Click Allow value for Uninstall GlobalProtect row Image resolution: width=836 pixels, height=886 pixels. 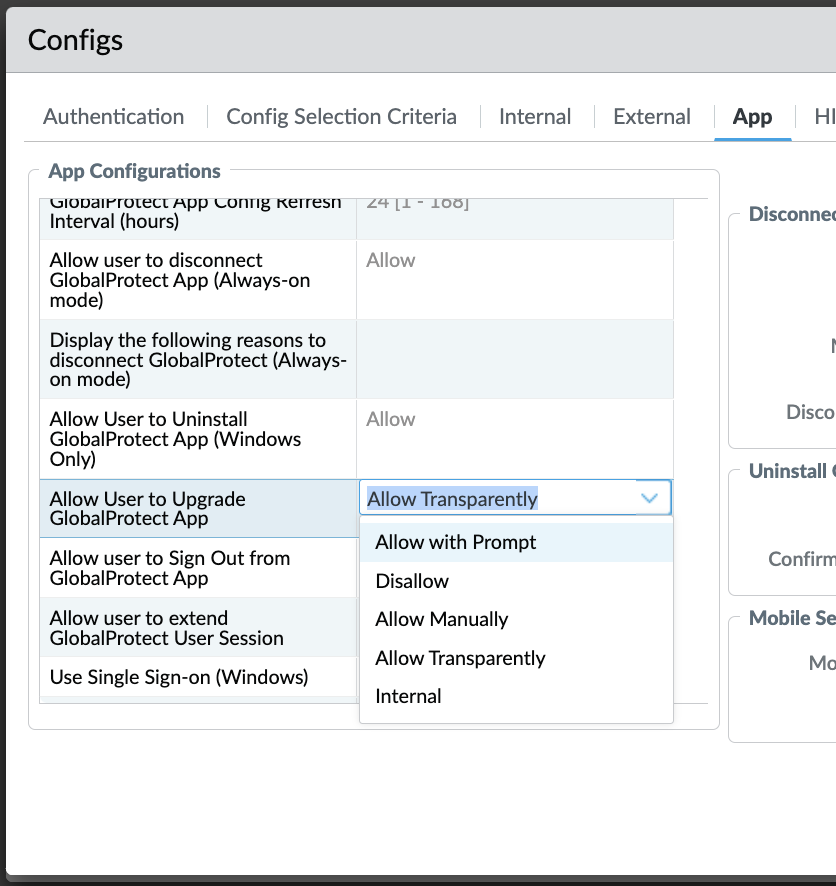(390, 419)
